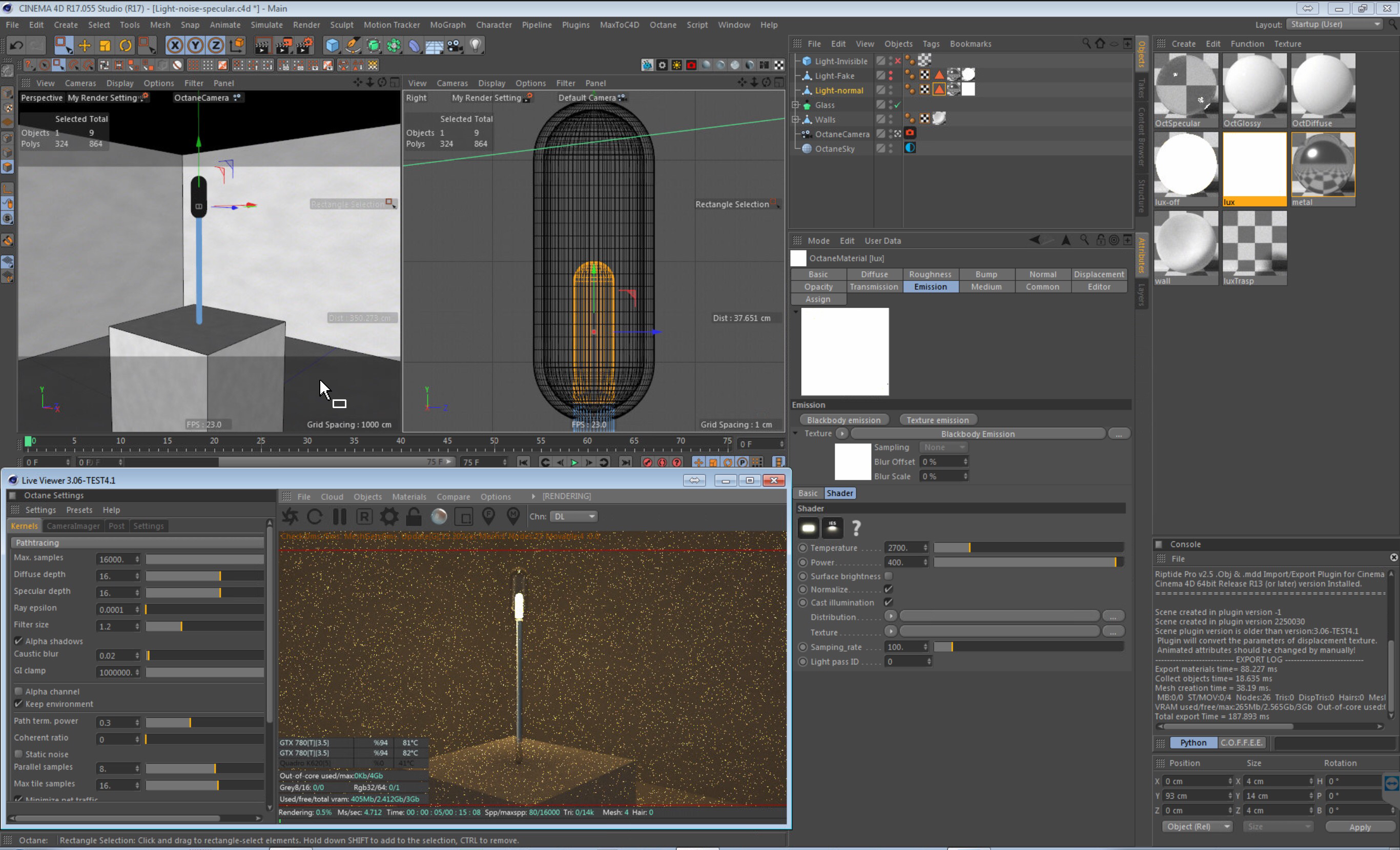Select the IES light shader icon
The height and width of the screenshot is (850, 1400).
tap(832, 528)
